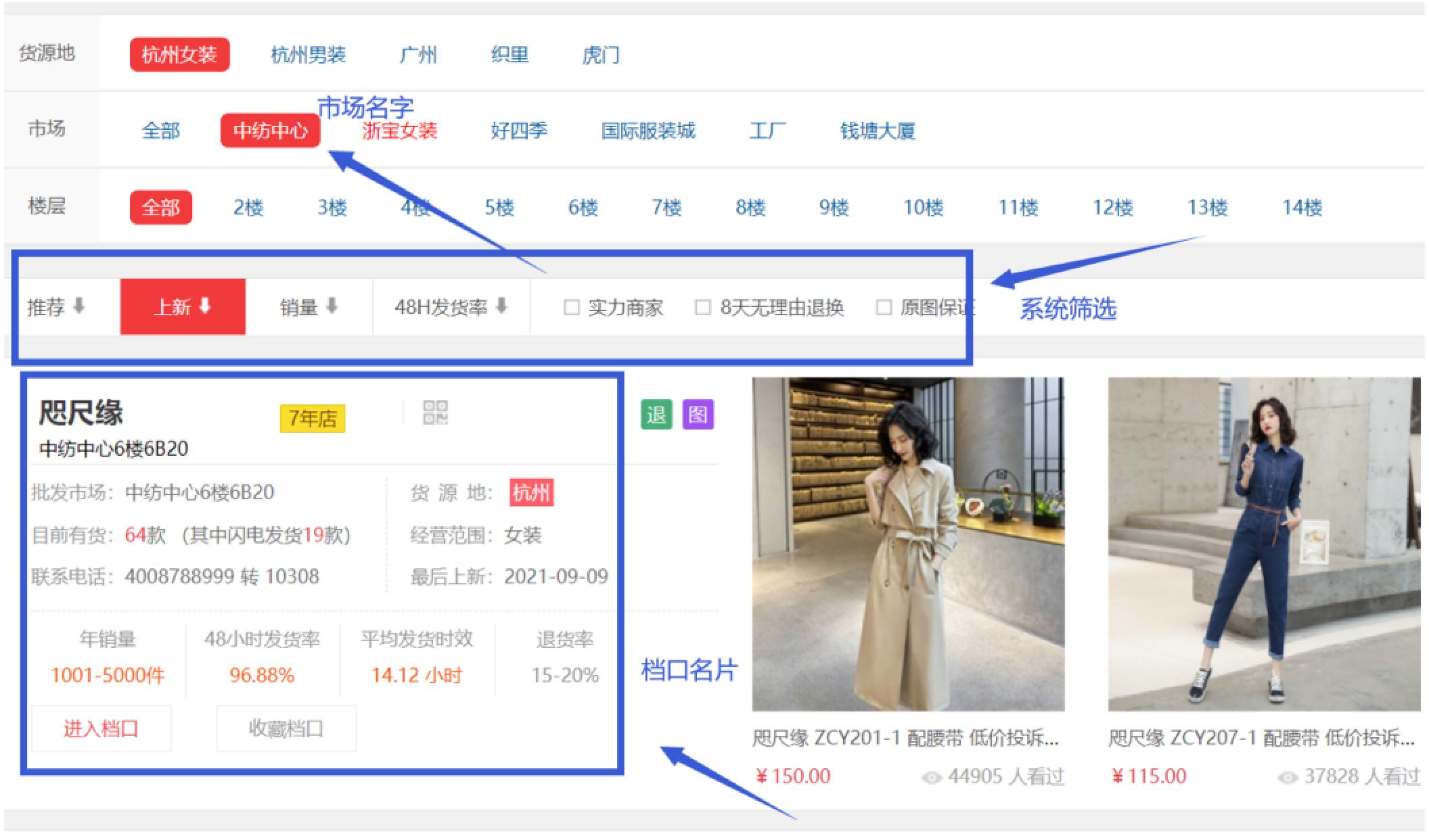Click the ¥115.00 price
The image size is (1429, 840).
click(1149, 776)
